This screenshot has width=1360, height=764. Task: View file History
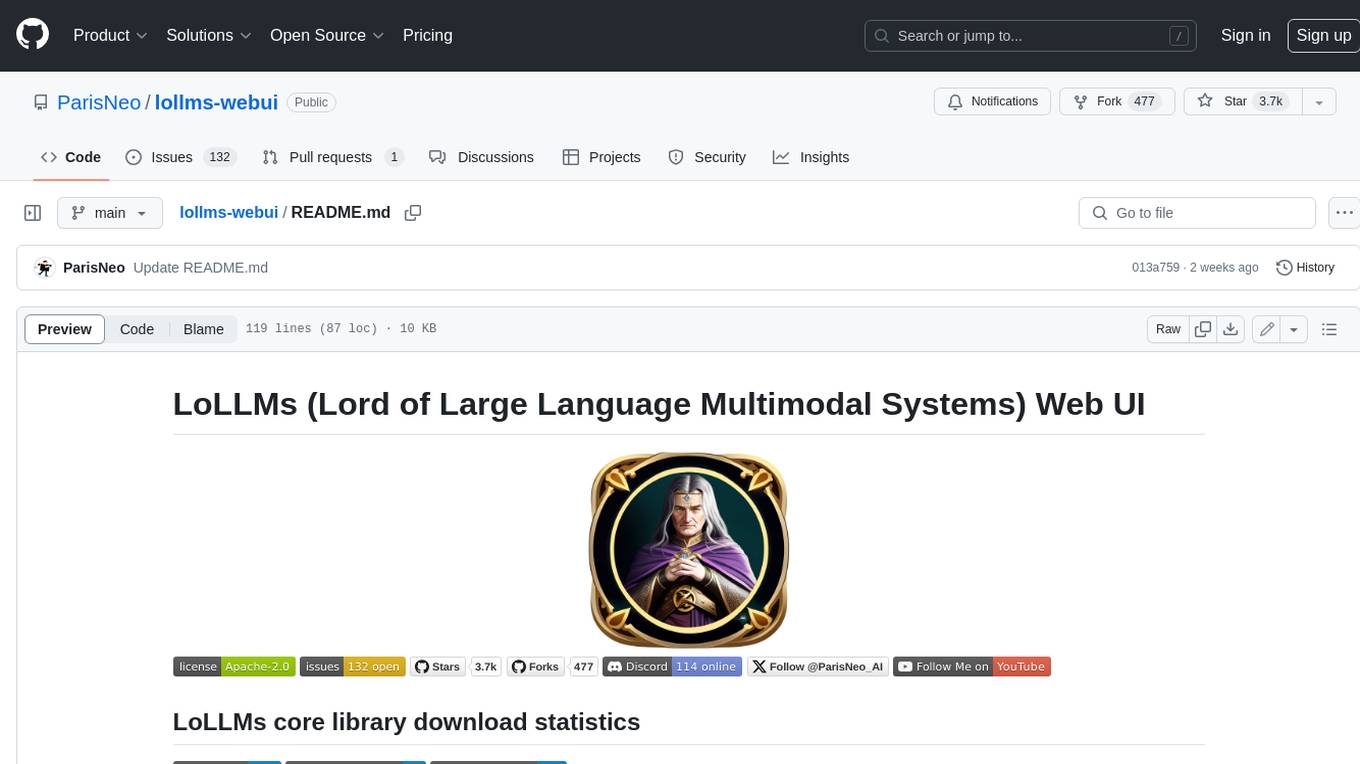point(1305,268)
